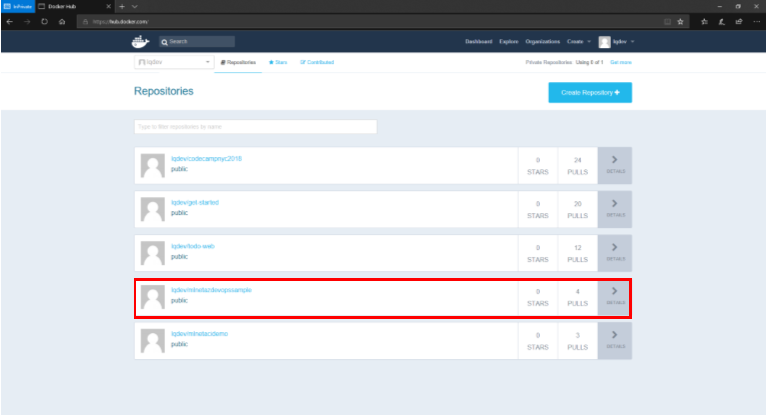Click the 3 PULLS count for mlnetacidemo
The image size is (766, 415).
point(577,341)
